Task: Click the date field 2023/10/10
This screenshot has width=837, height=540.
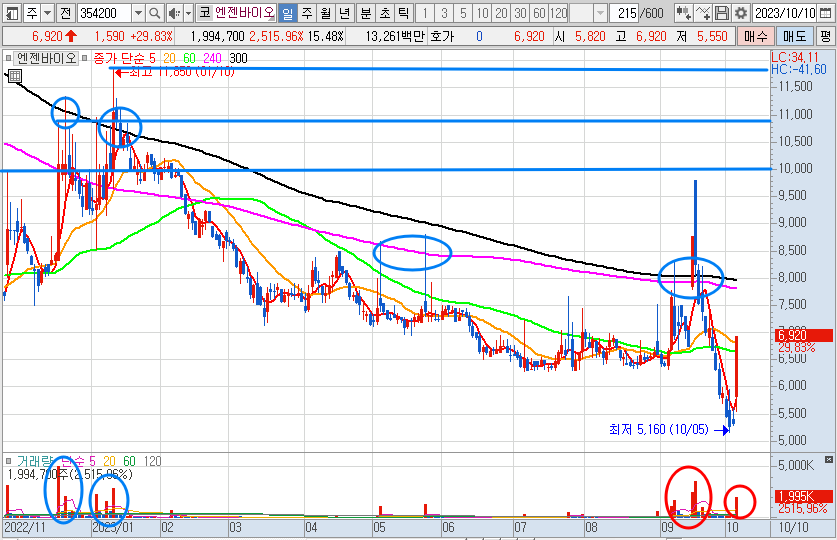Action: pyautogui.click(x=785, y=13)
